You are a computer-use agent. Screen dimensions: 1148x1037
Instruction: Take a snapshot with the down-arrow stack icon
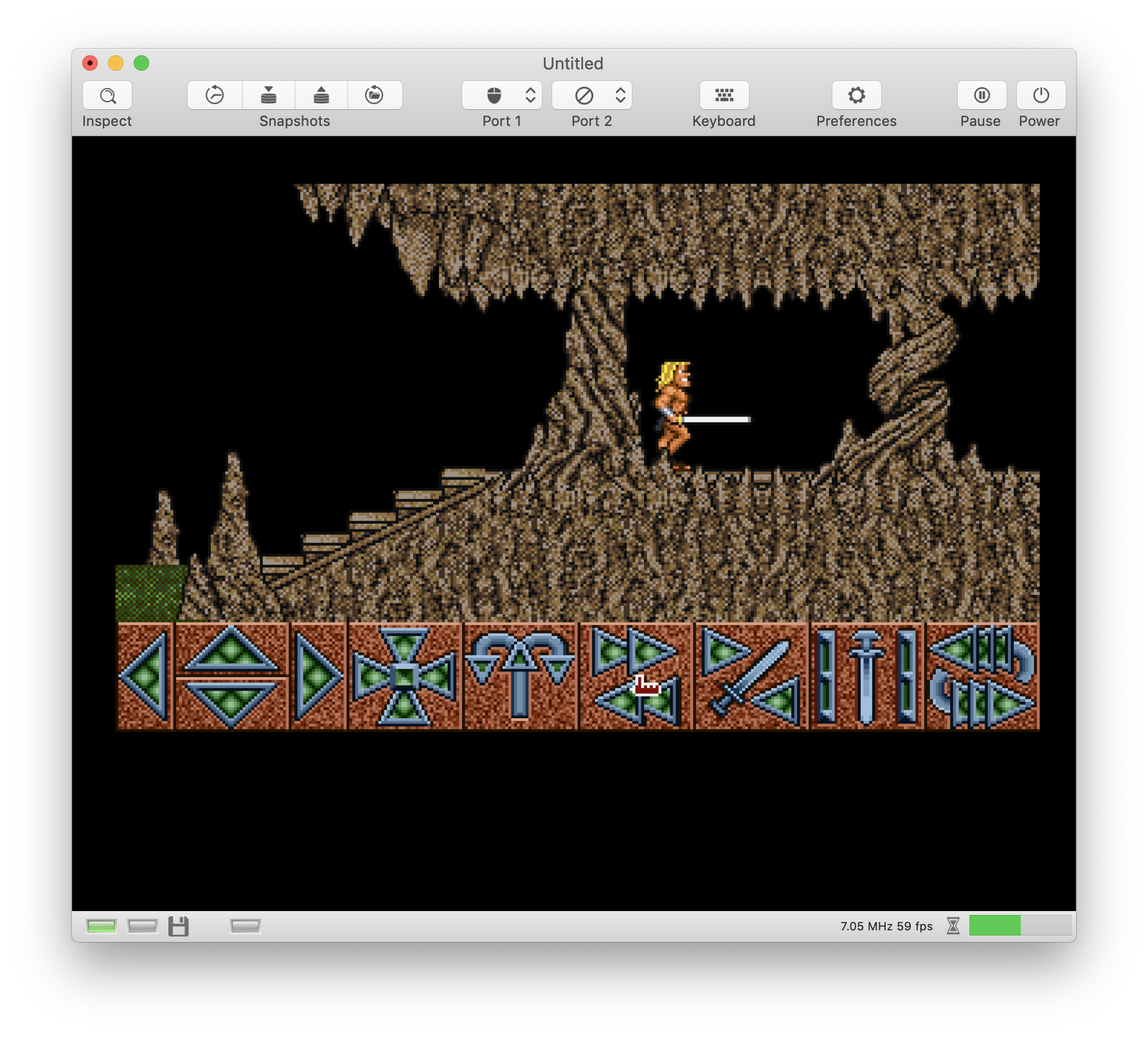[269, 96]
